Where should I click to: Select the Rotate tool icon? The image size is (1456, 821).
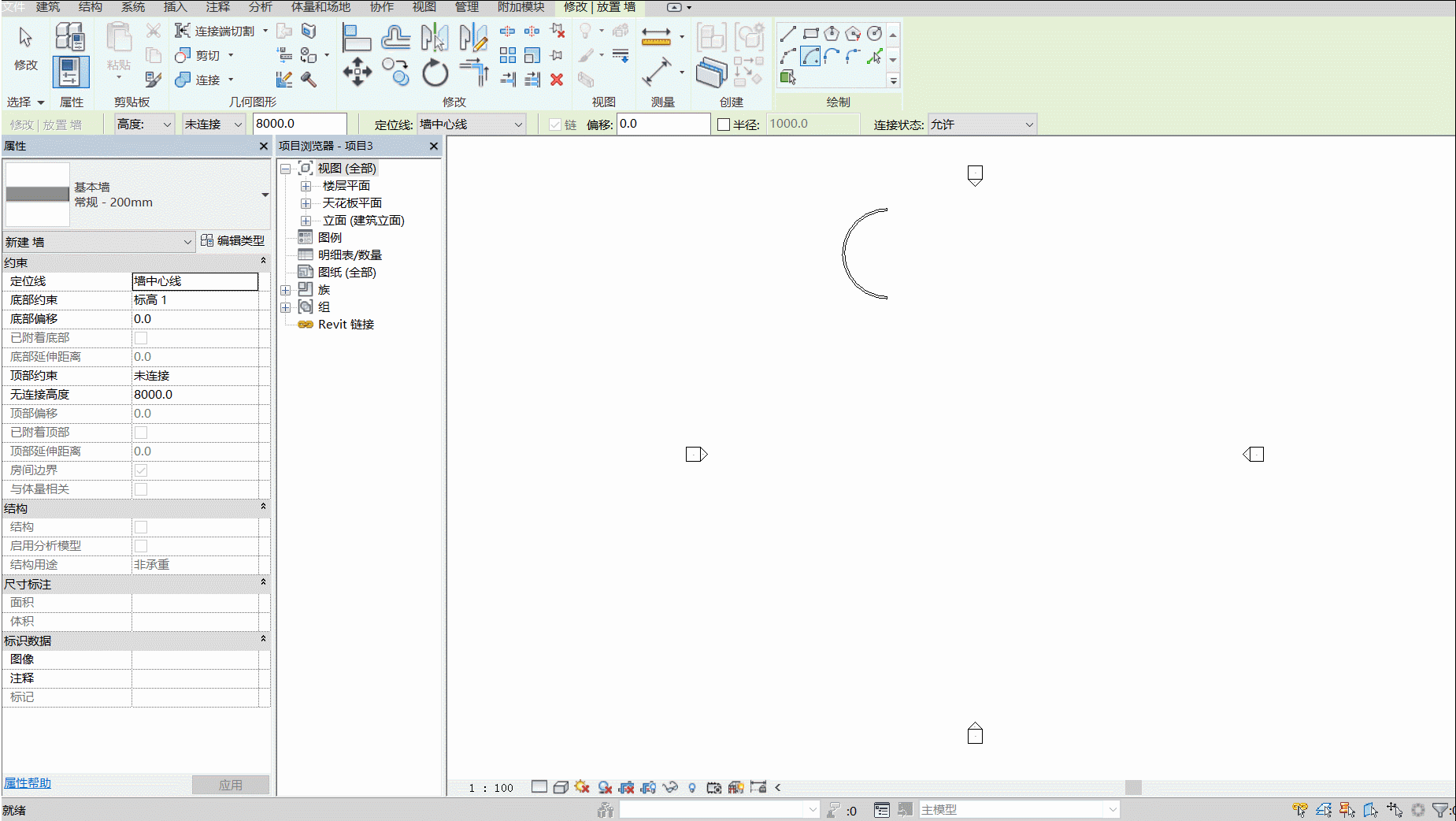coord(435,73)
